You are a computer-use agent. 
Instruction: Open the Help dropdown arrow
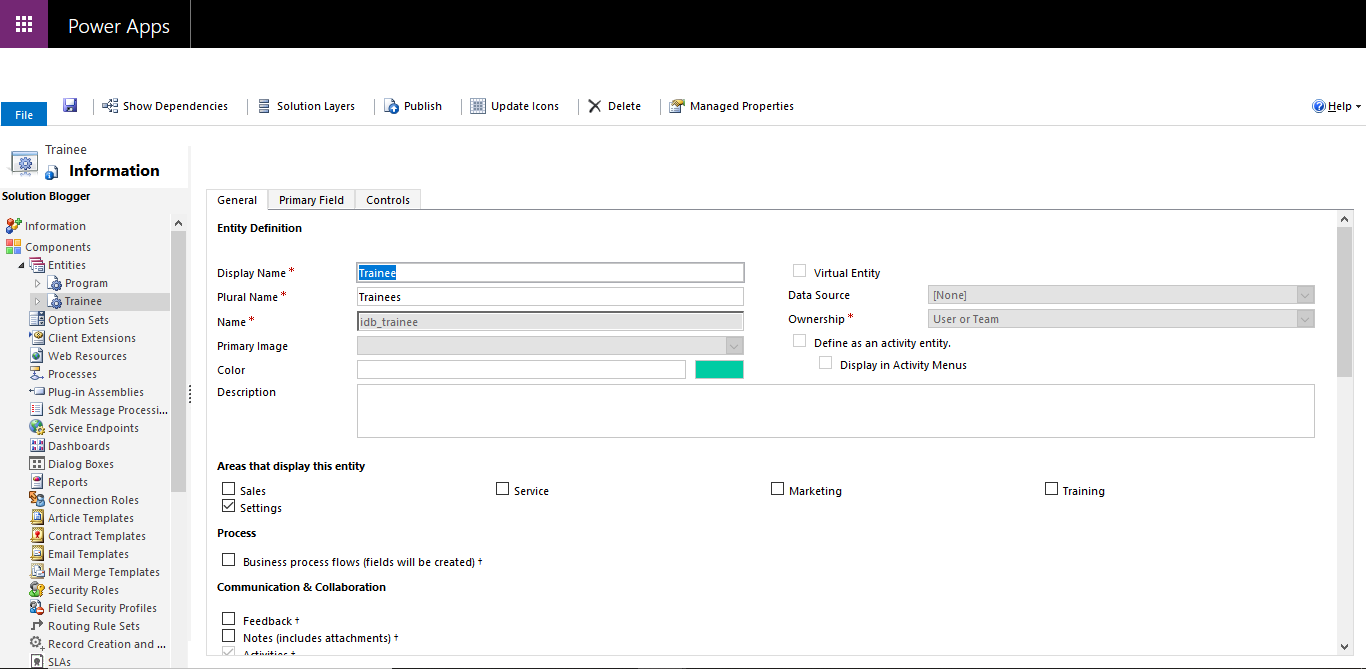[1359, 107]
